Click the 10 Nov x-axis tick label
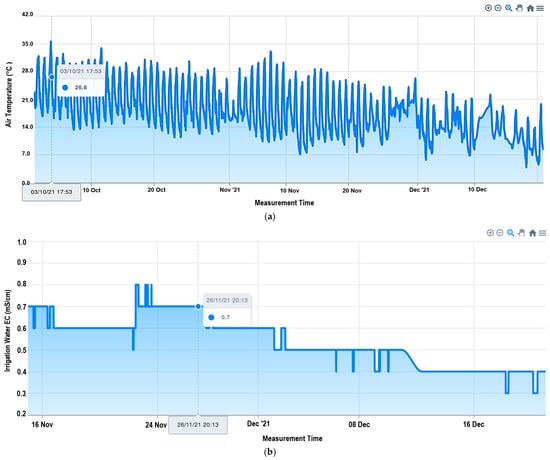Image resolution: width=550 pixels, height=460 pixels. (289, 190)
